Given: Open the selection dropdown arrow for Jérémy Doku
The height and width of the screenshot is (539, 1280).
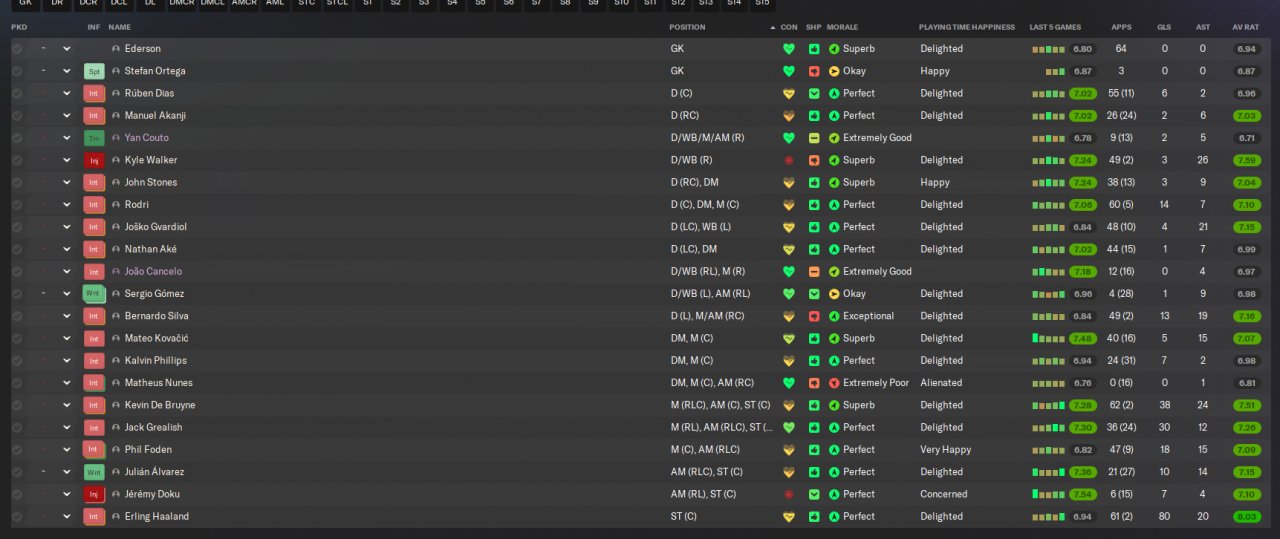Looking at the screenshot, I should [x=66, y=494].
